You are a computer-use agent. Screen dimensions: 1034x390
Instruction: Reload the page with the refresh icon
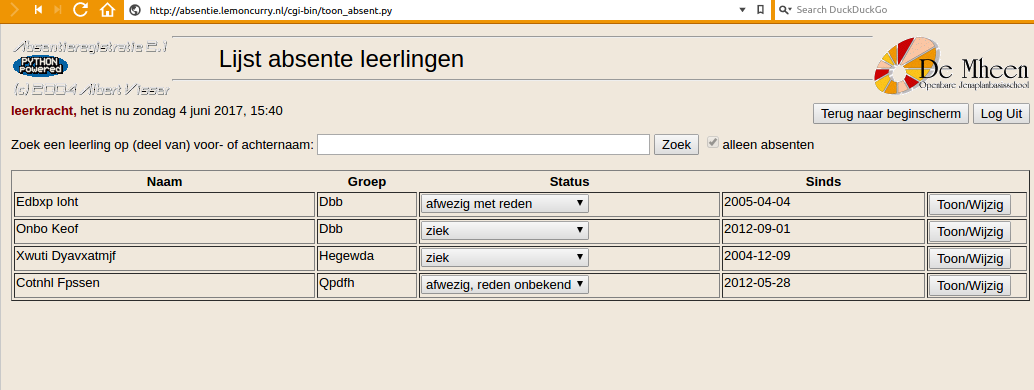[x=80, y=10]
